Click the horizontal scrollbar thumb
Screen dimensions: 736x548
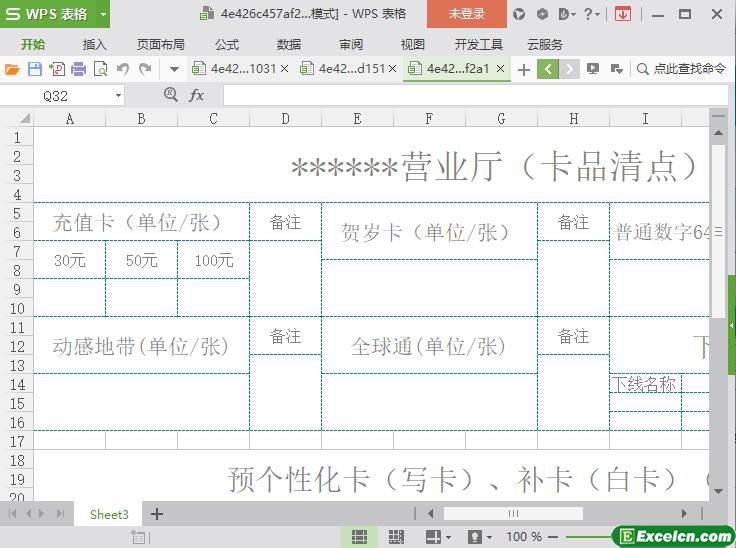coord(513,513)
